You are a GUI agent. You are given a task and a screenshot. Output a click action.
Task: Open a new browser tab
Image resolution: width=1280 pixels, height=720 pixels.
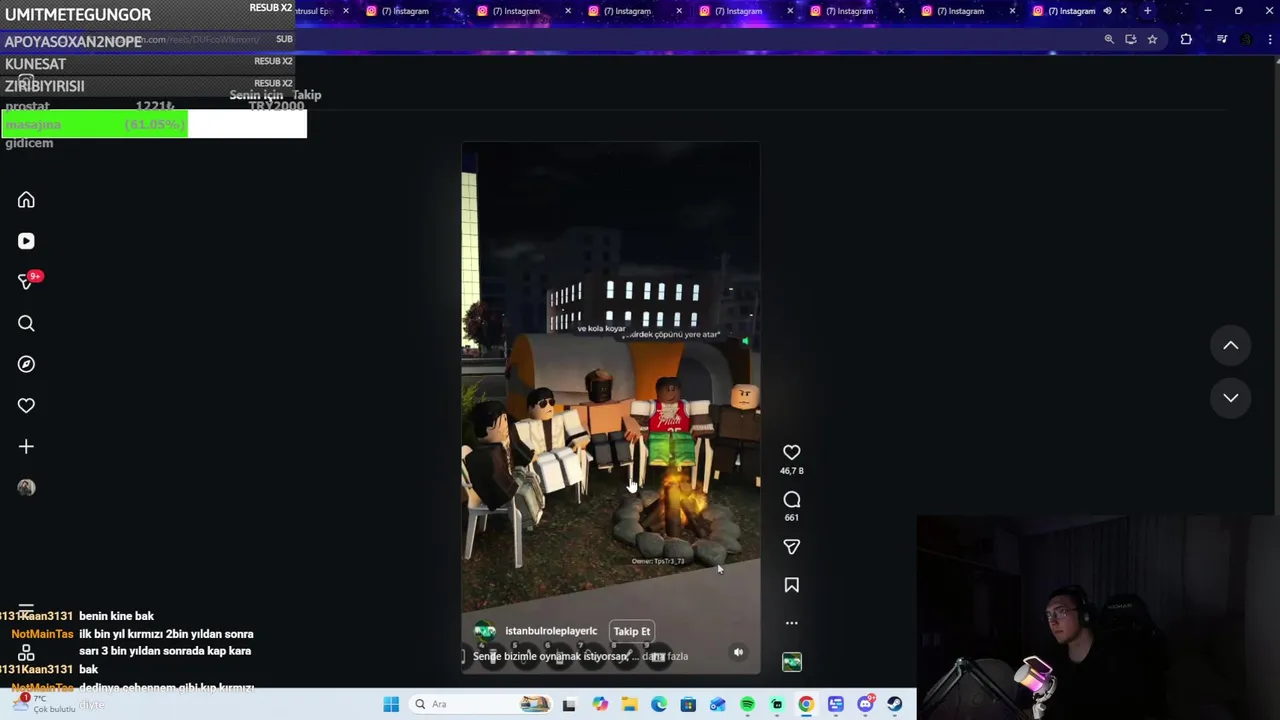coord(1147,11)
